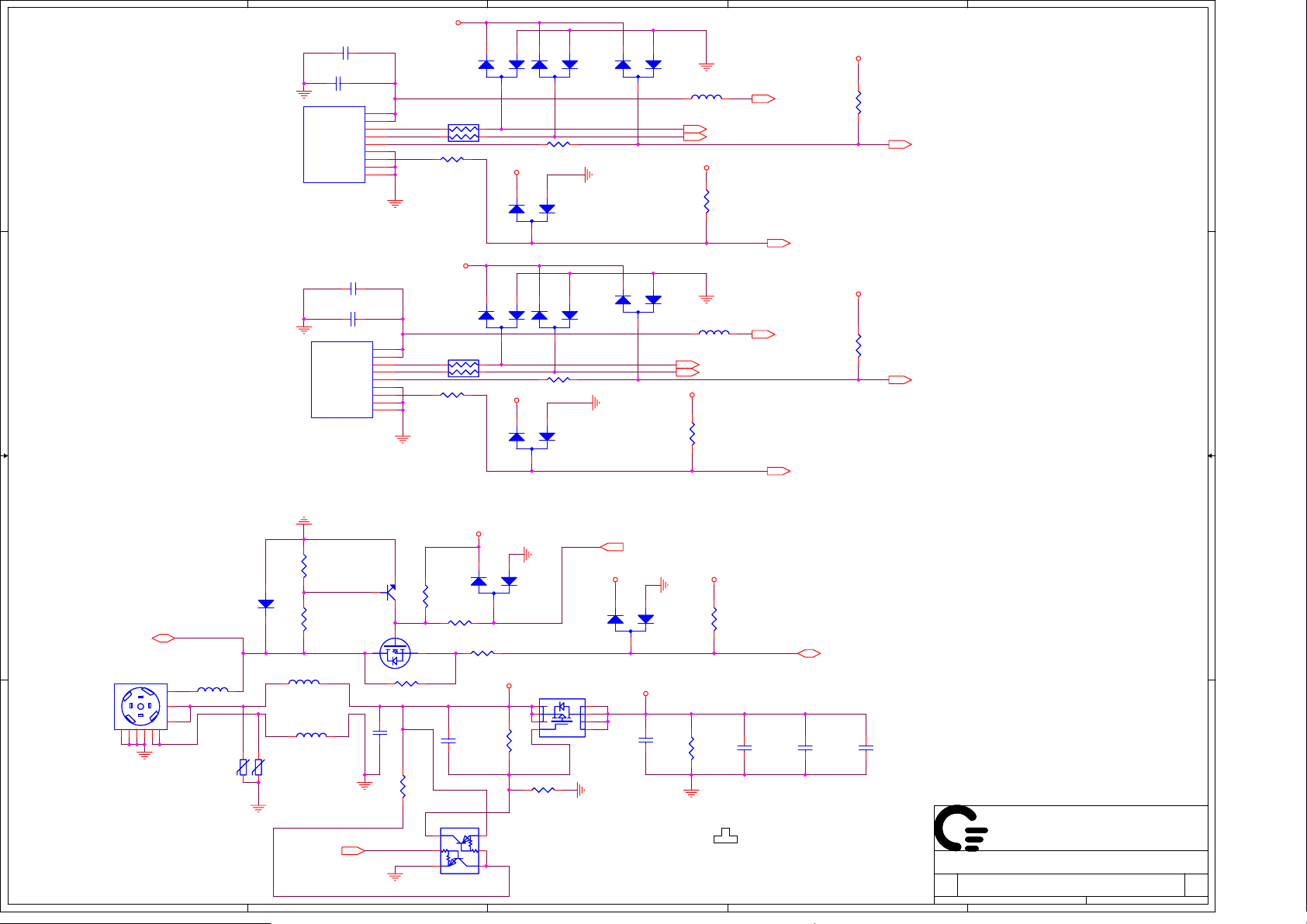
Task: Click the inductor on the topmost circuit's output line
Action: pos(707,97)
